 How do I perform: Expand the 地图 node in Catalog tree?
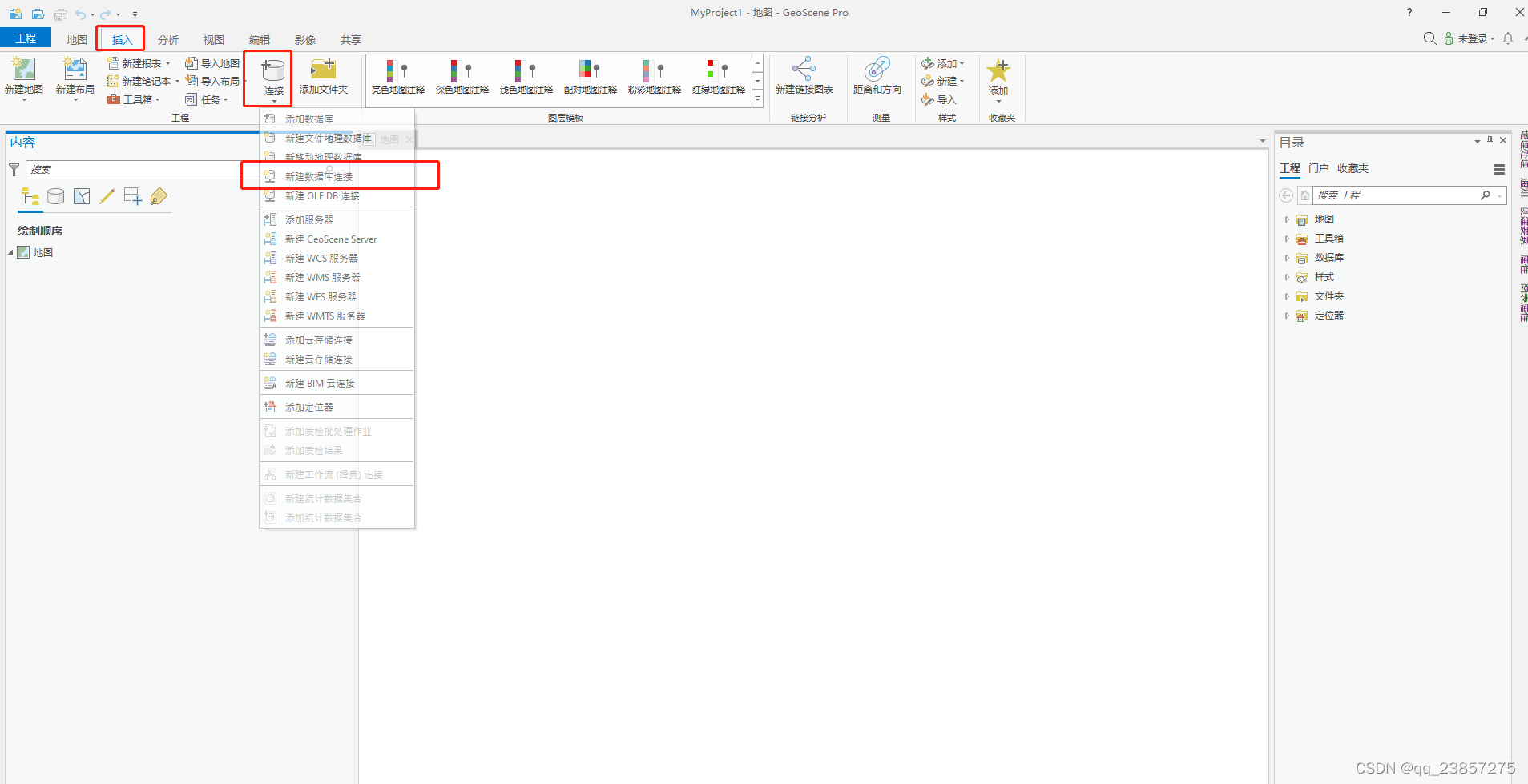click(1287, 219)
